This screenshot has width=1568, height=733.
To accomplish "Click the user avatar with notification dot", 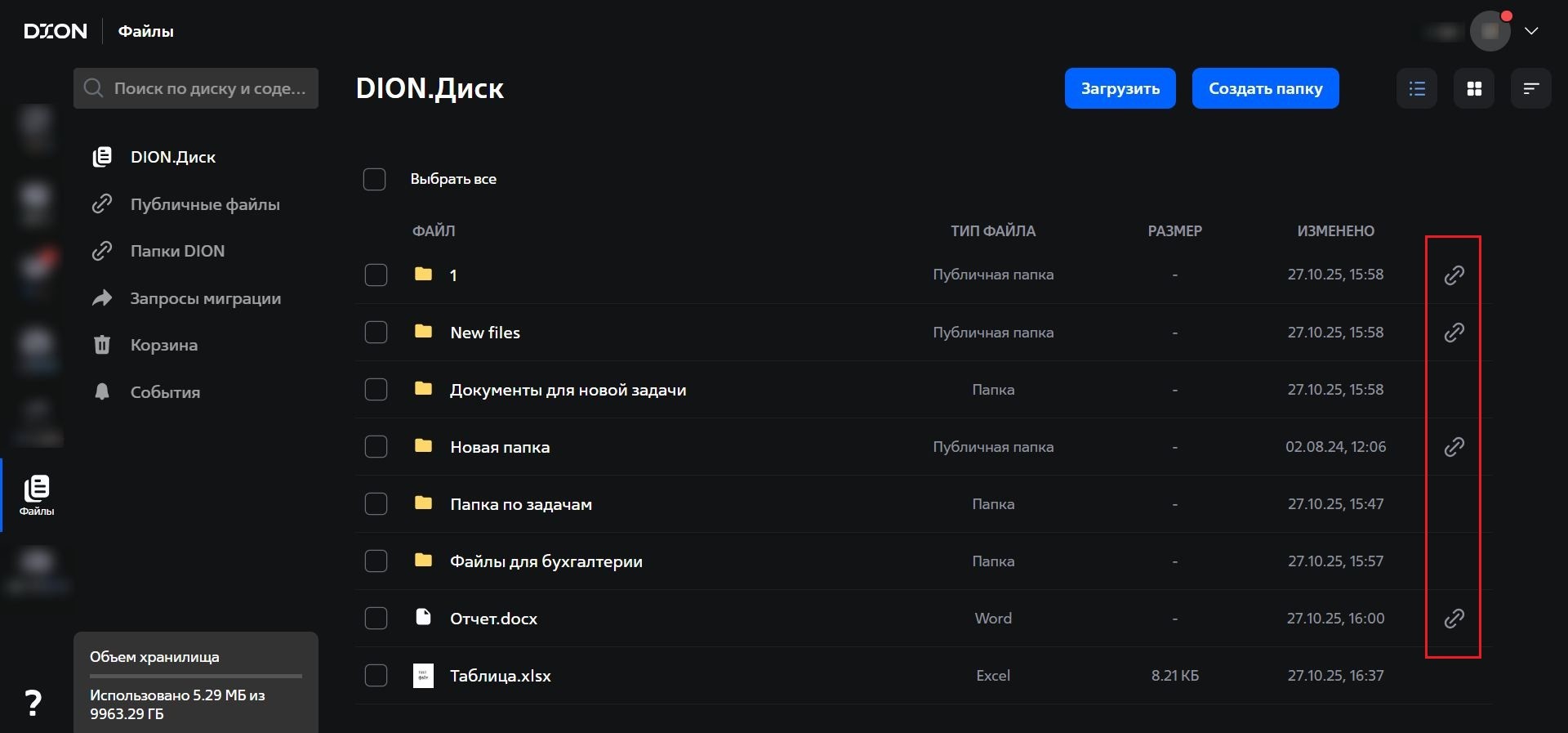I will pos(1490,31).
